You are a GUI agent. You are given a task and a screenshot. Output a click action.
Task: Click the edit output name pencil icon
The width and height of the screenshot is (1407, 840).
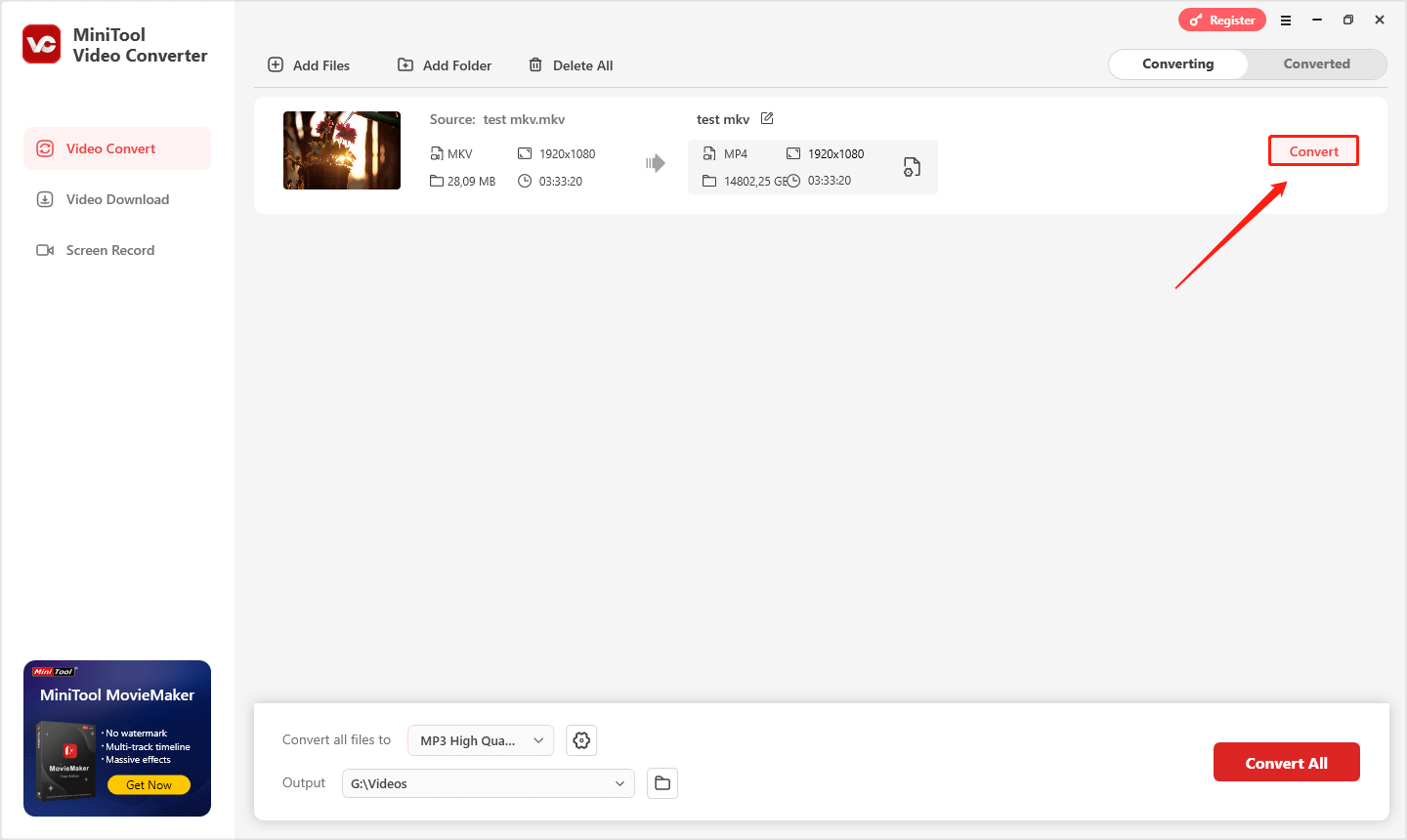click(767, 118)
